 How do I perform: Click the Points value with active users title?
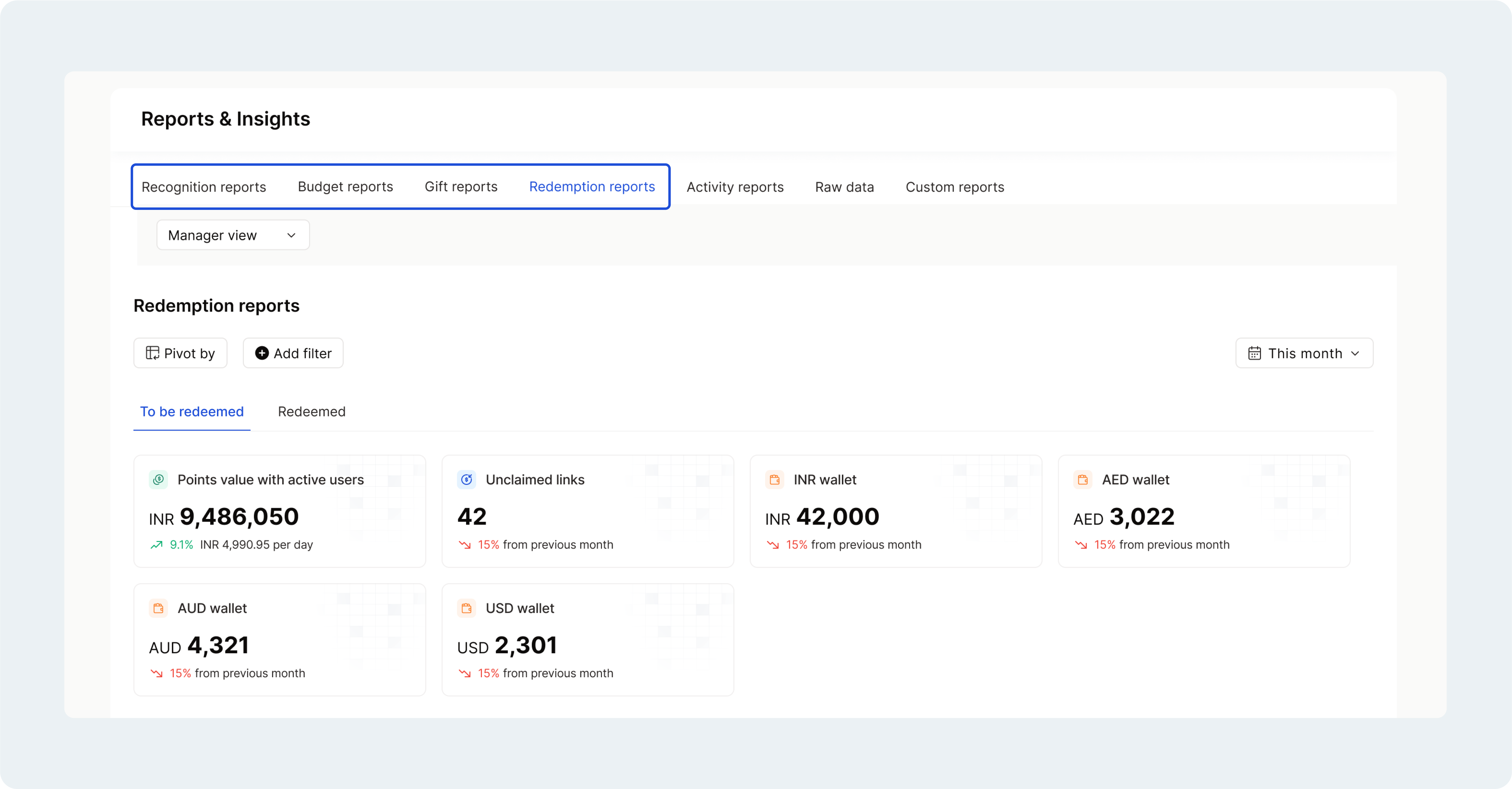(271, 480)
